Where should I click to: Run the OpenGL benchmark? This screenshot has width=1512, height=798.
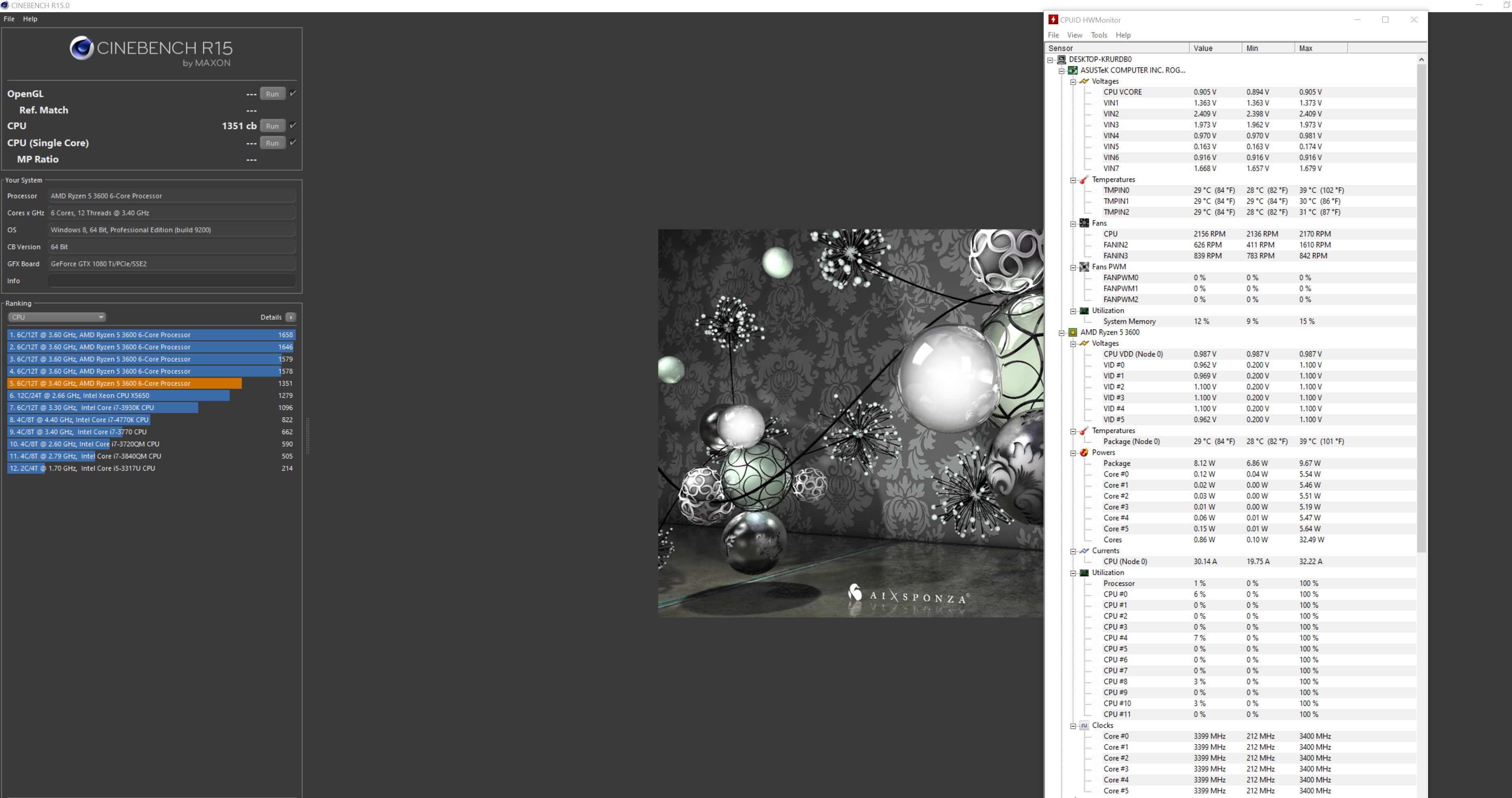[x=272, y=94]
